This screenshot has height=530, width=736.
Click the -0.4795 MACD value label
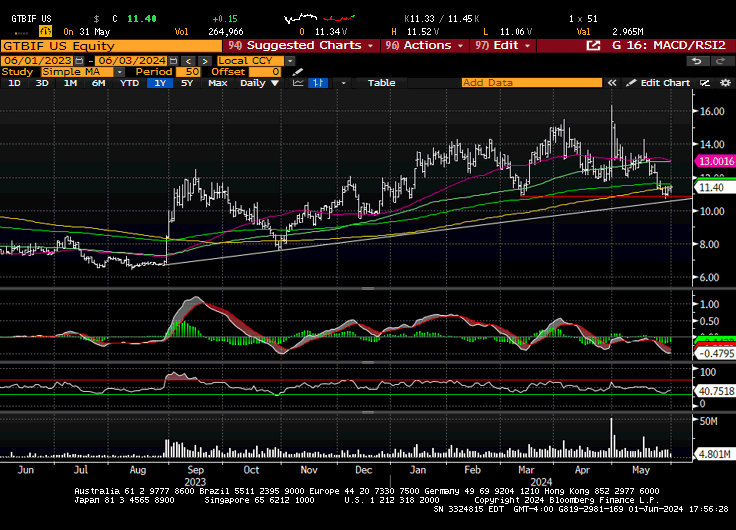tap(716, 353)
